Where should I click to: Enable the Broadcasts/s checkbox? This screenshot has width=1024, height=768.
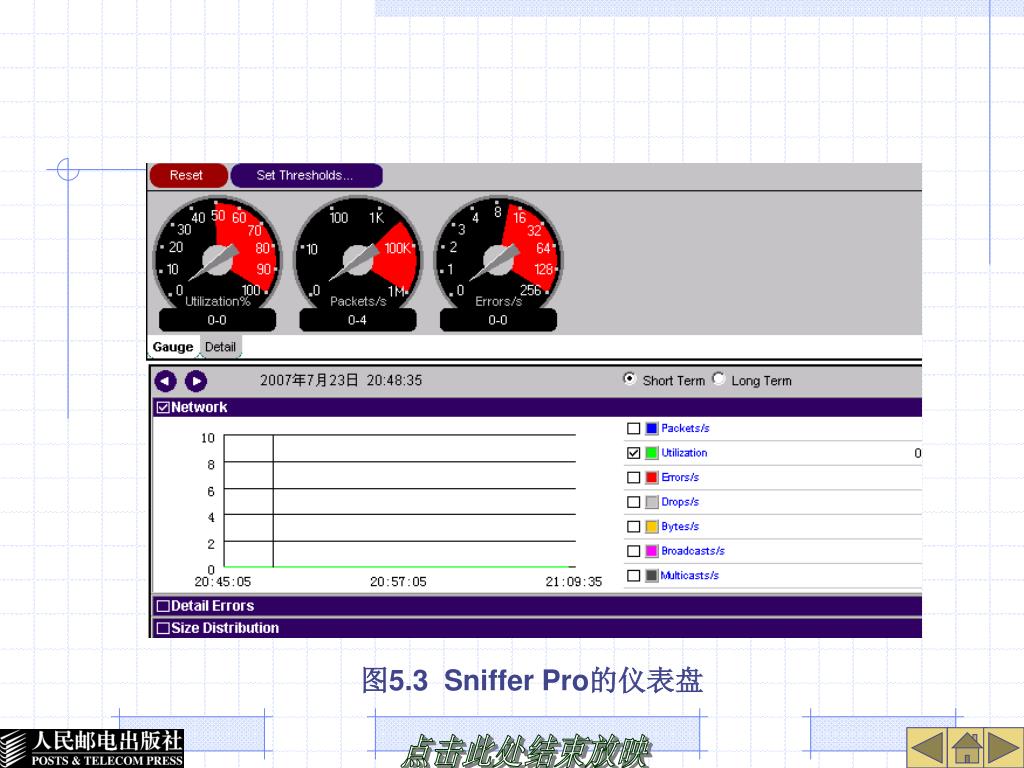click(633, 551)
